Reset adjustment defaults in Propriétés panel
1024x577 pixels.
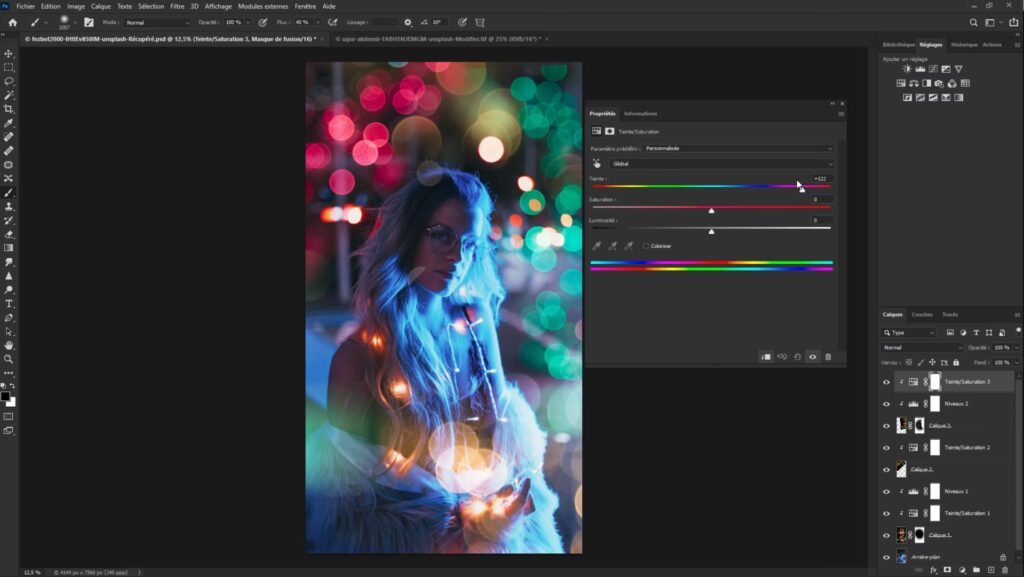(797, 356)
